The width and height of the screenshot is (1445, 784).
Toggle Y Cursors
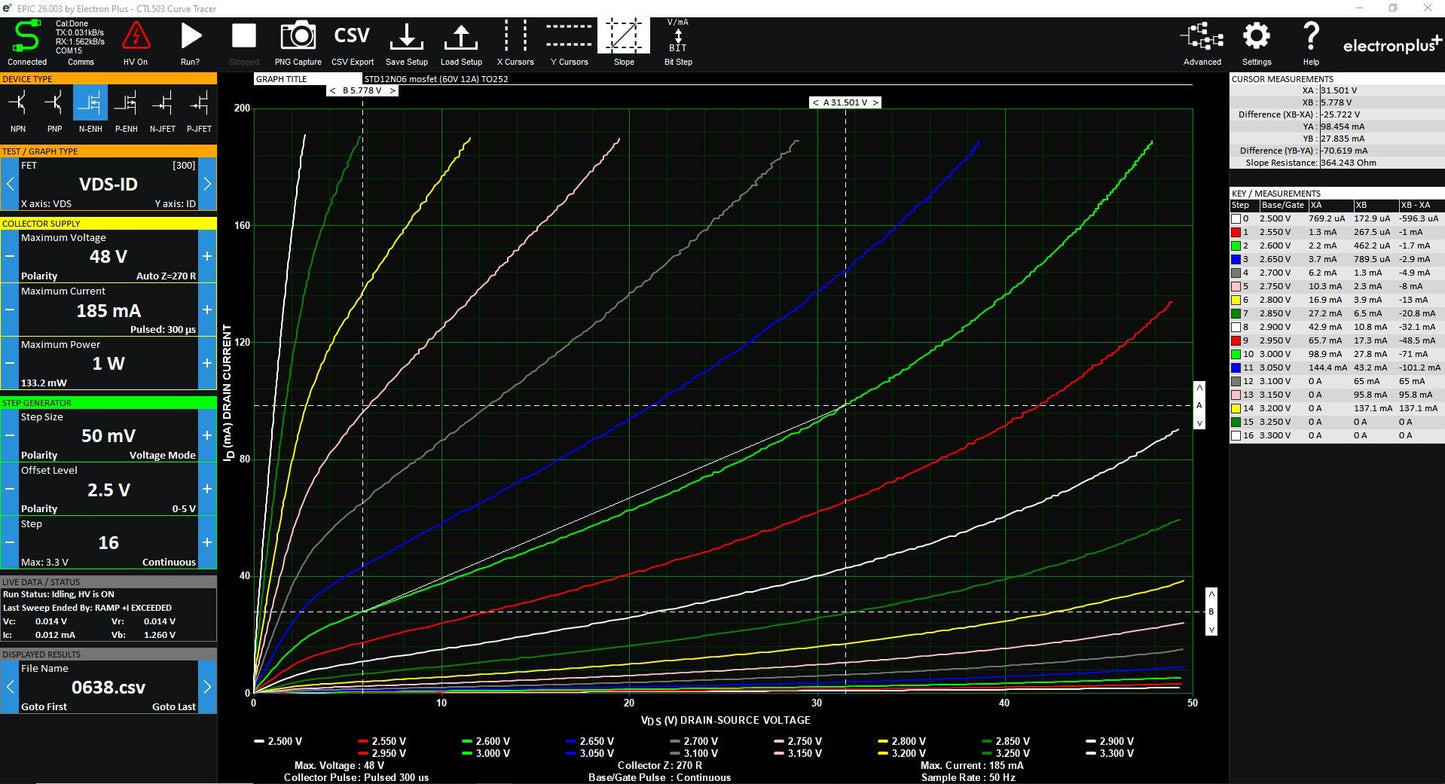tap(569, 37)
